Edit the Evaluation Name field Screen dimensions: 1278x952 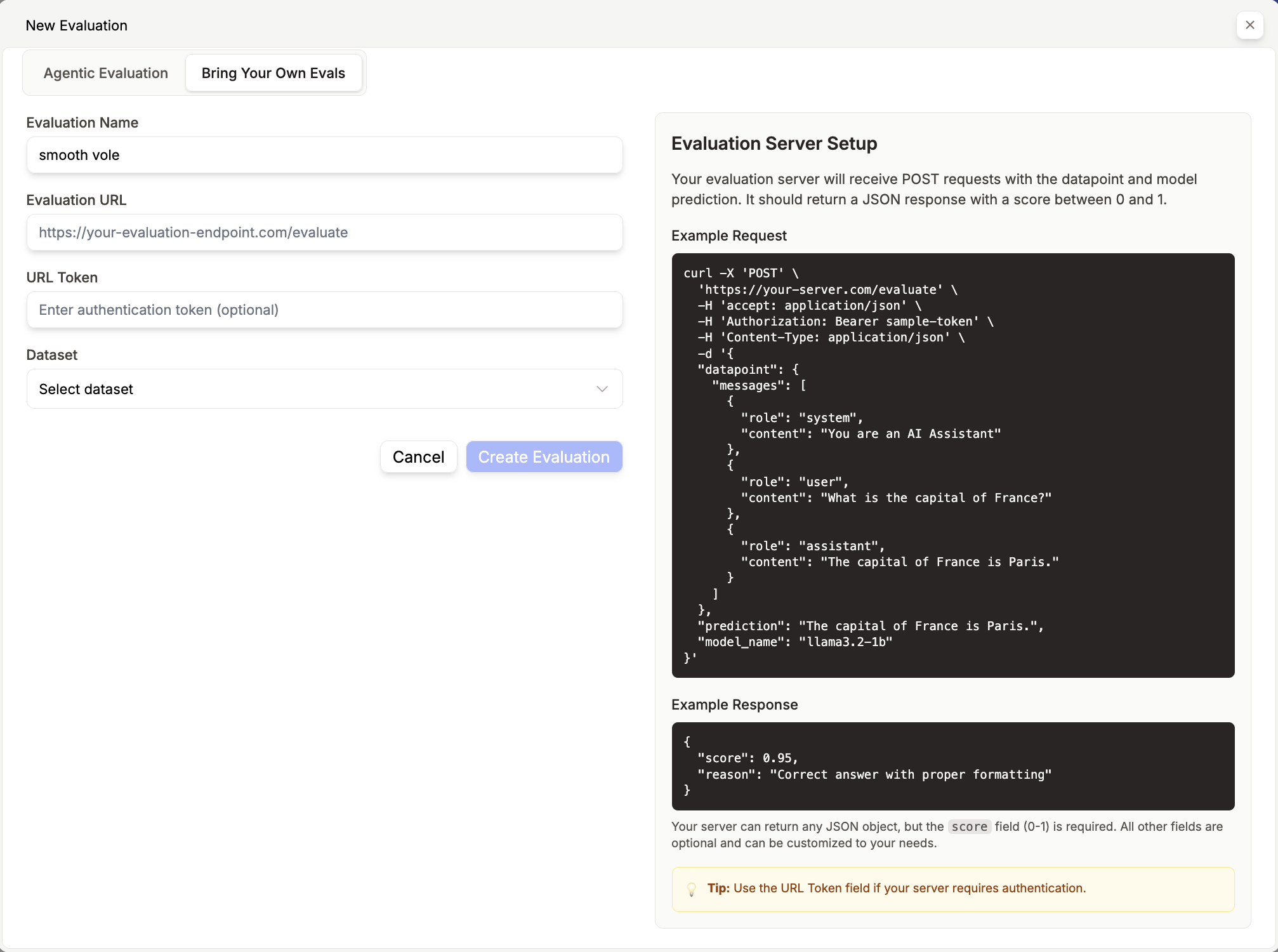click(x=324, y=155)
